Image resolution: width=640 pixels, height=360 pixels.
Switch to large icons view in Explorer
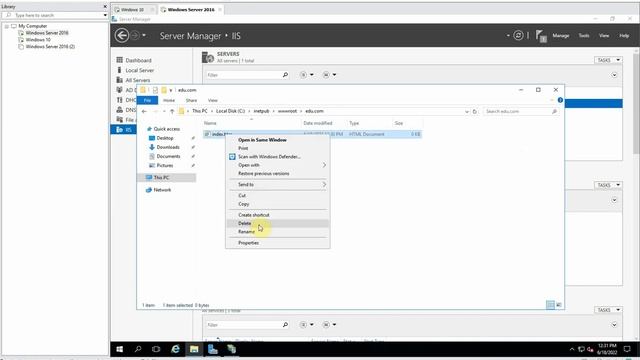(559, 304)
